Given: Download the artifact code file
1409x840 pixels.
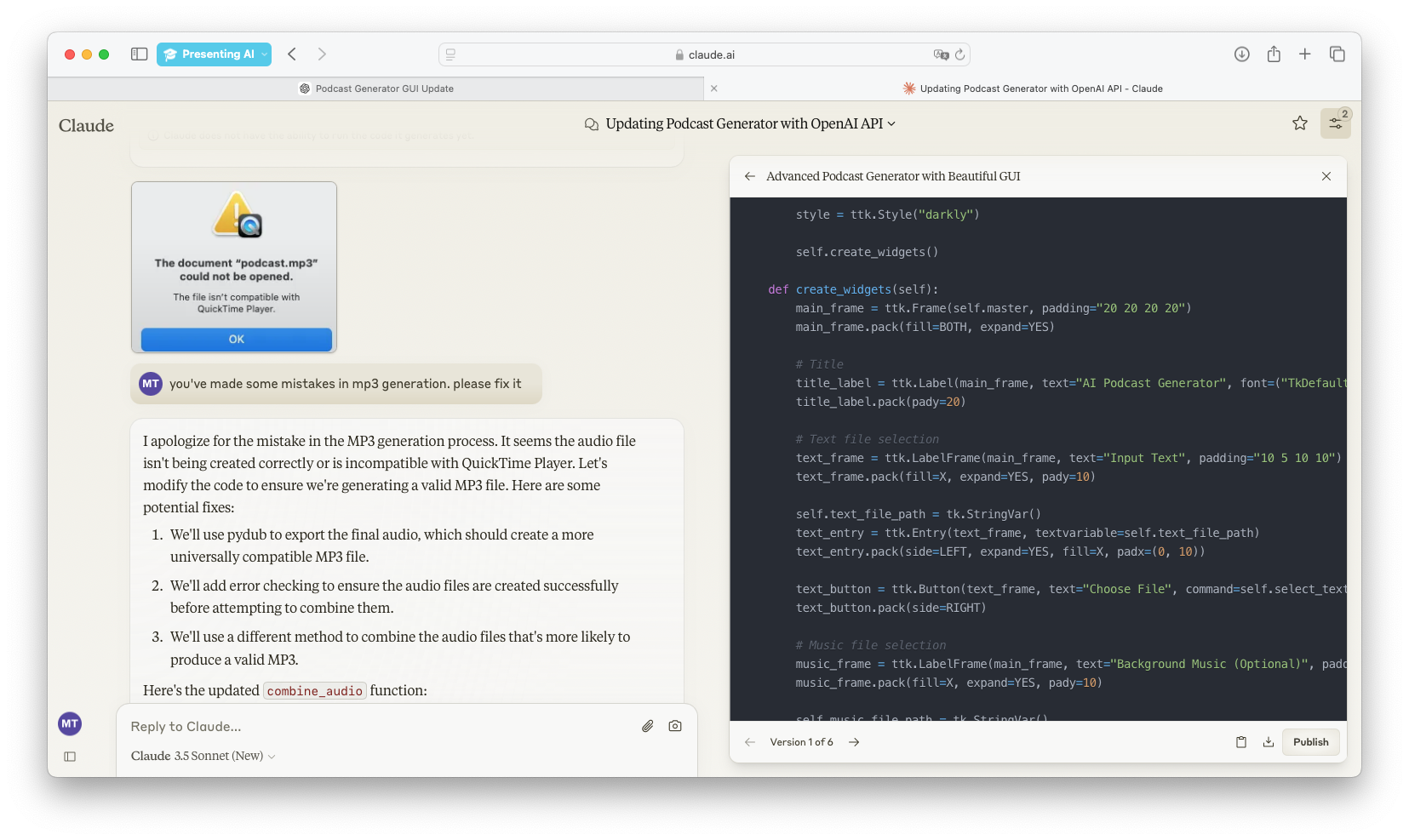Looking at the screenshot, I should [x=1269, y=742].
